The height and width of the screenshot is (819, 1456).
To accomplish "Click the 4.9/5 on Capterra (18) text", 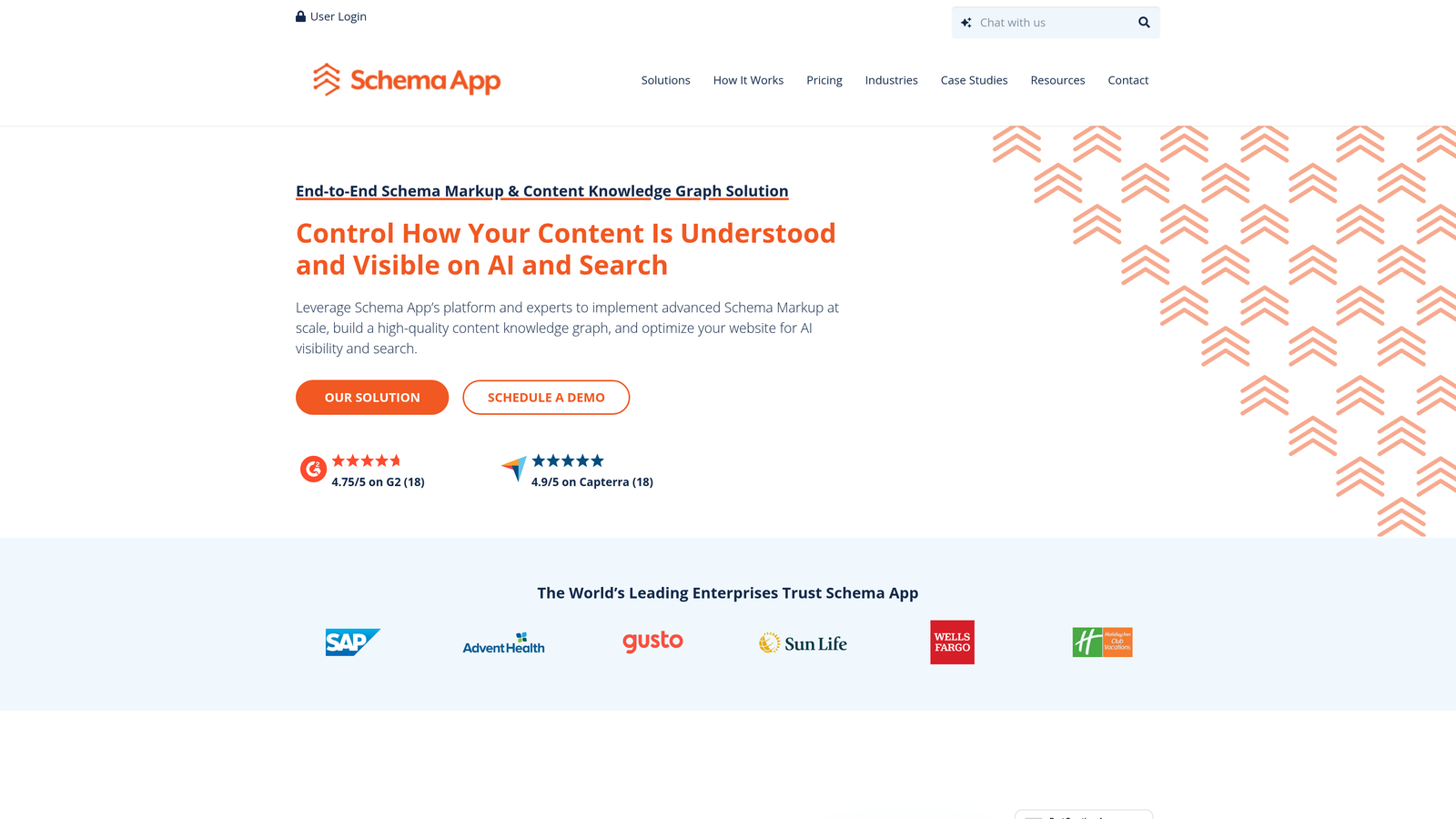I will tap(592, 482).
